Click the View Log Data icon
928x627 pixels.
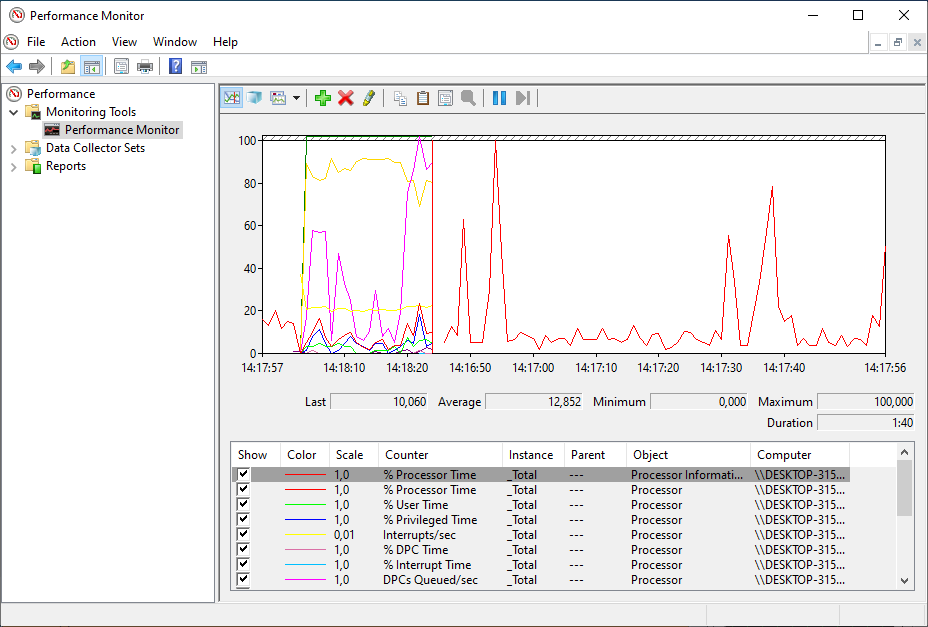256,97
